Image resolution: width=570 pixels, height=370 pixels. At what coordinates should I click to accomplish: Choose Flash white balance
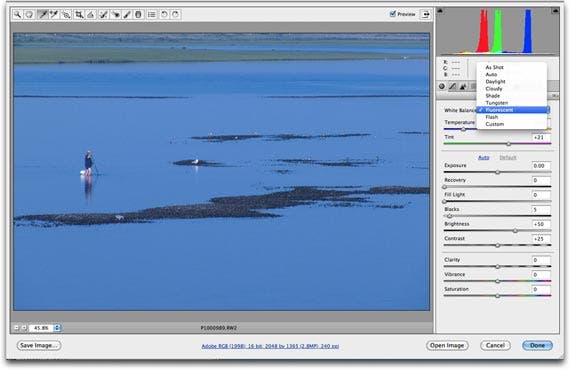click(x=512, y=117)
